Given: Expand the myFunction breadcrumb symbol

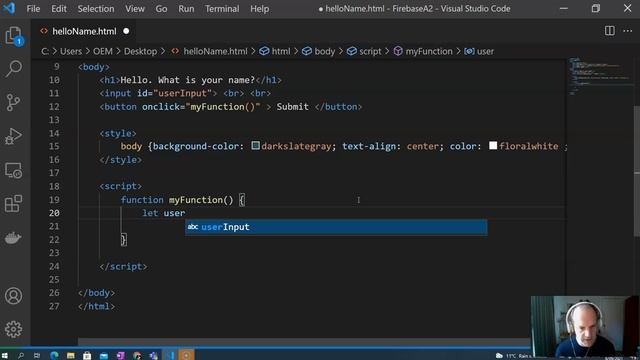Looking at the screenshot, I should click(x=423, y=51).
